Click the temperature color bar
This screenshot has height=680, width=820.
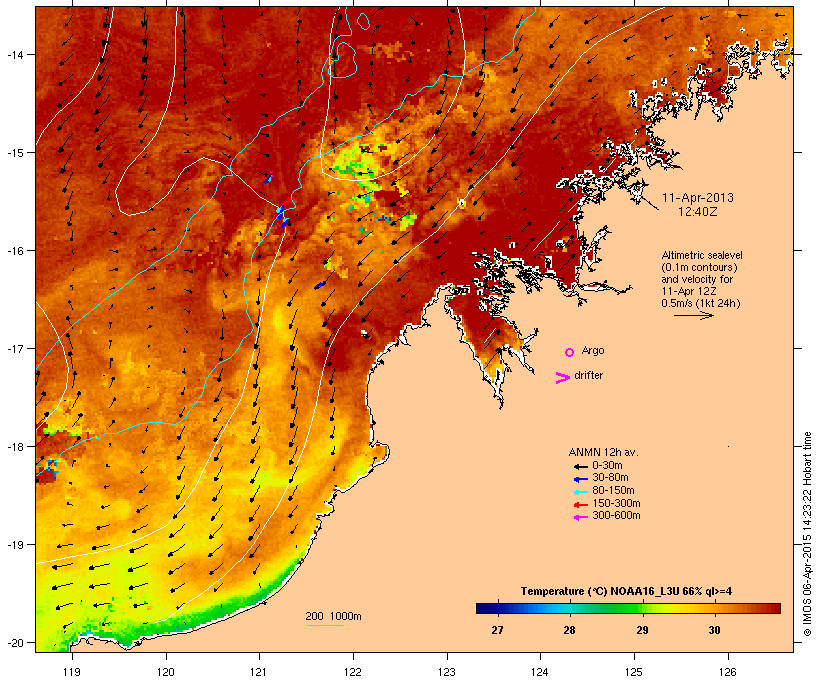(628, 608)
